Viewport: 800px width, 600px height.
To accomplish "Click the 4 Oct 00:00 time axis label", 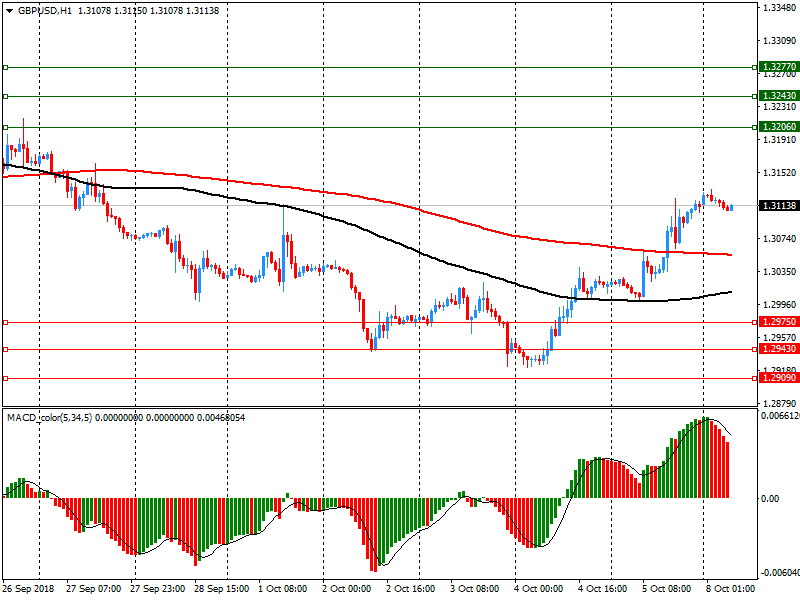I will coord(538,589).
